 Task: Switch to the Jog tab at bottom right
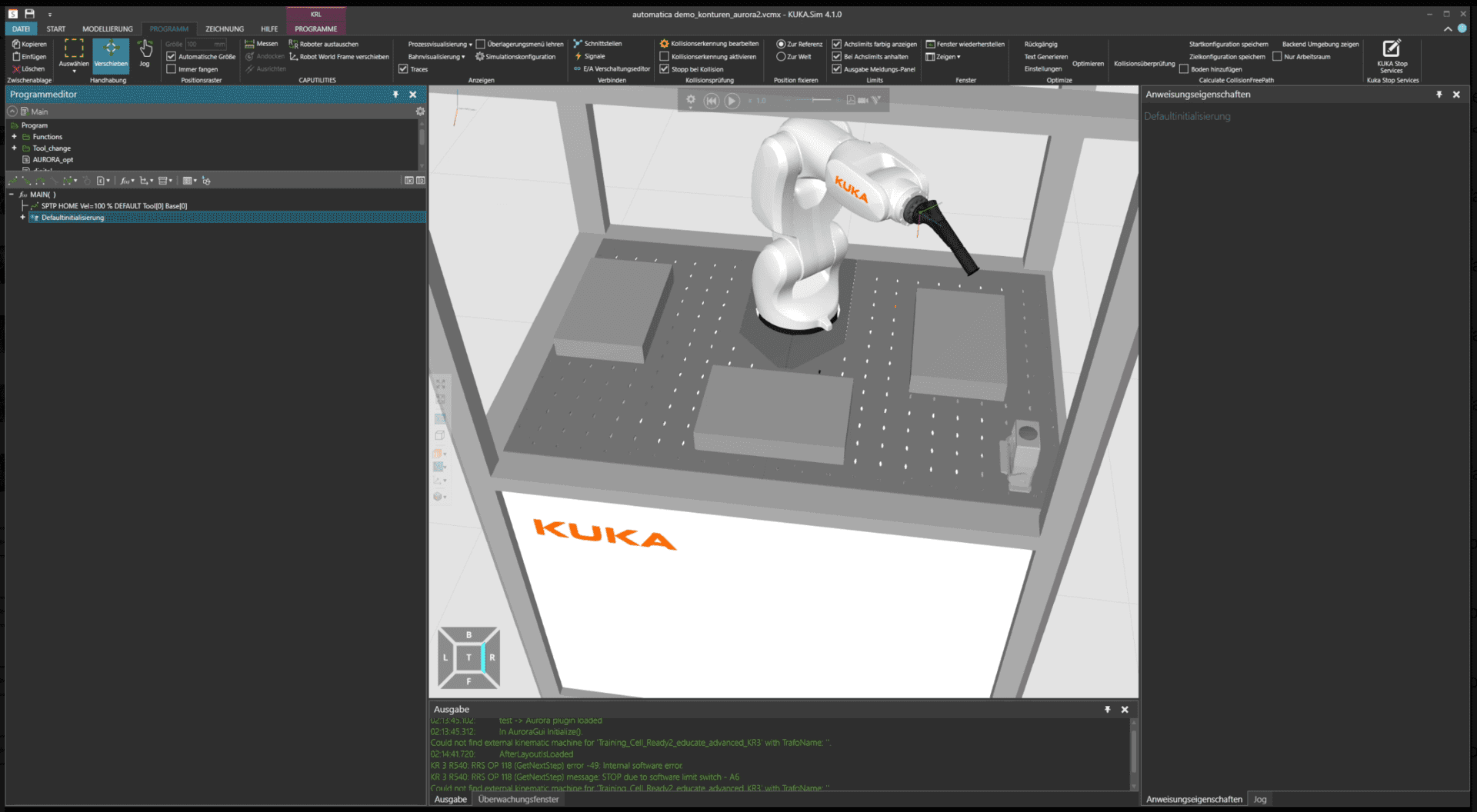(1260, 799)
